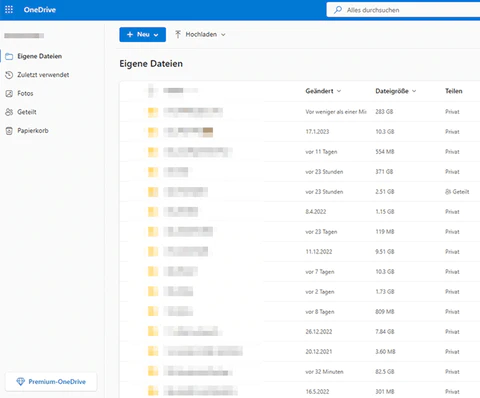Click the 'vor 23 Tagen' date cell
Screen dimensions: 480x398
[x=321, y=232]
